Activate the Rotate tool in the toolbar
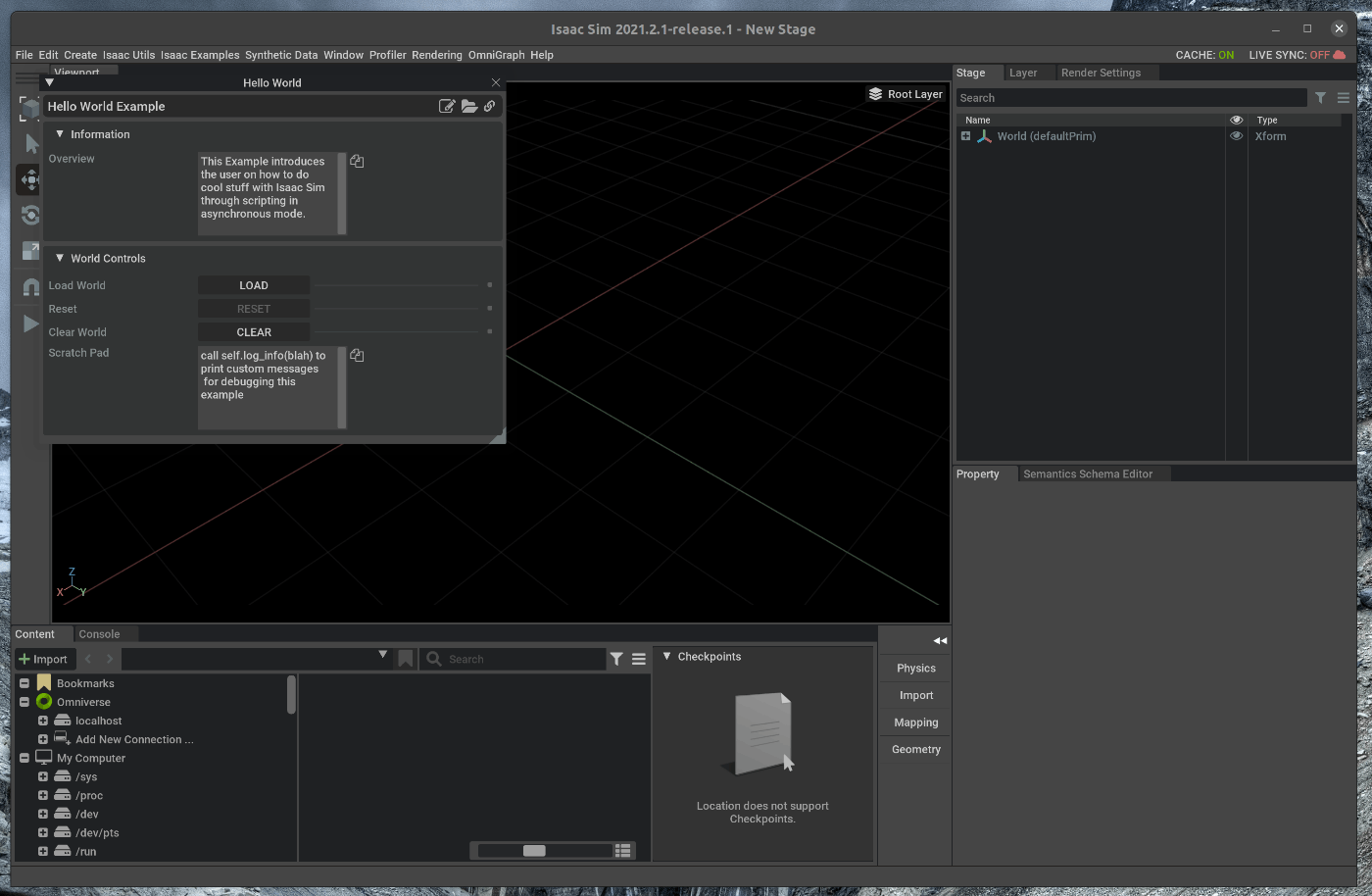The width and height of the screenshot is (1372, 896). pyautogui.click(x=30, y=215)
